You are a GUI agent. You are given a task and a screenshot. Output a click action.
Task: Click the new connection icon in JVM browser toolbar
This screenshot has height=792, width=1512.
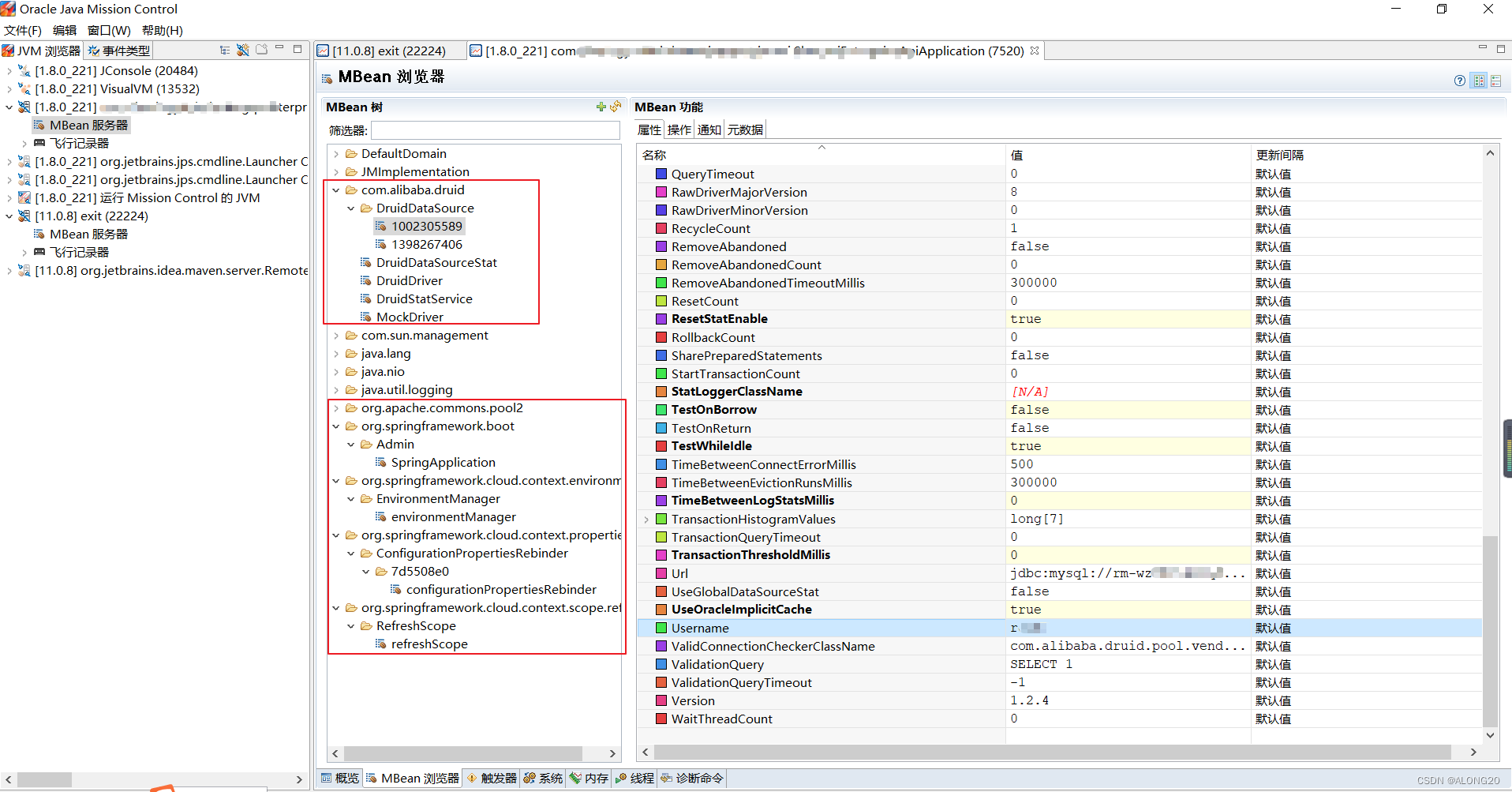243,51
